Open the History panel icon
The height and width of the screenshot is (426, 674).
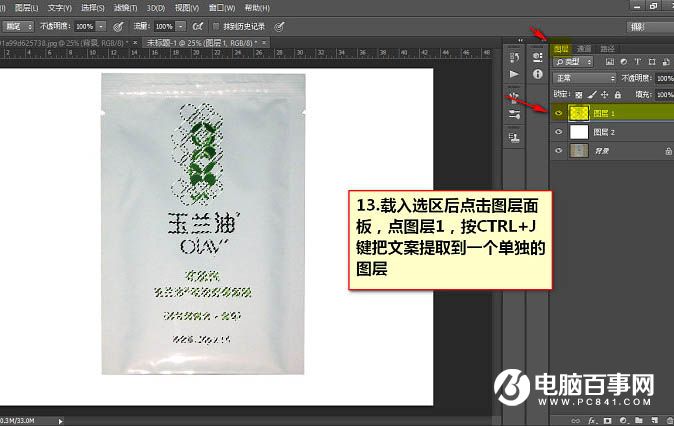click(514, 57)
